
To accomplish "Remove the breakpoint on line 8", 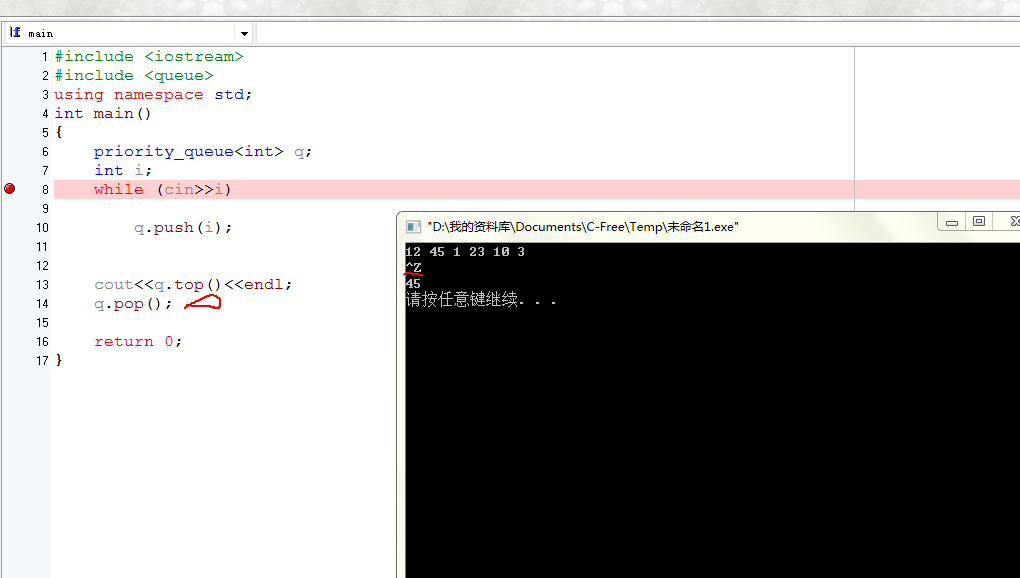I will pyautogui.click(x=10, y=189).
